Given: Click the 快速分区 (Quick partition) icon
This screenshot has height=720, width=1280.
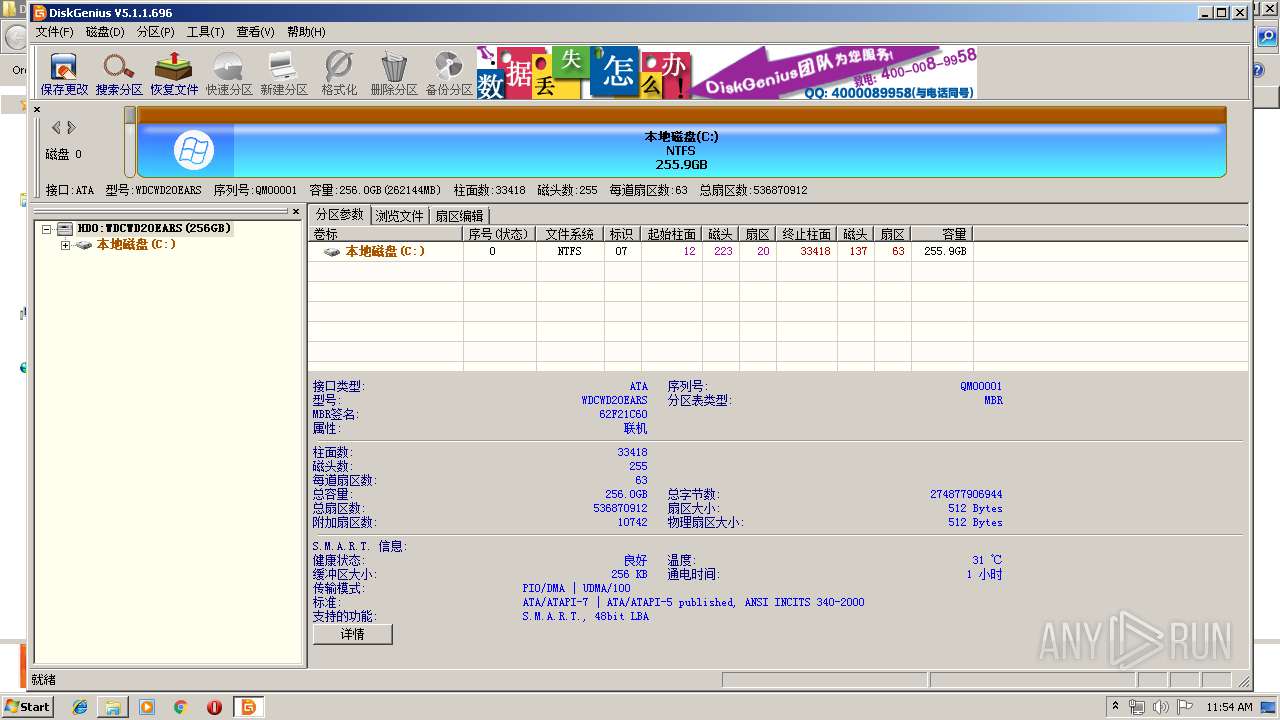Looking at the screenshot, I should 229,73.
